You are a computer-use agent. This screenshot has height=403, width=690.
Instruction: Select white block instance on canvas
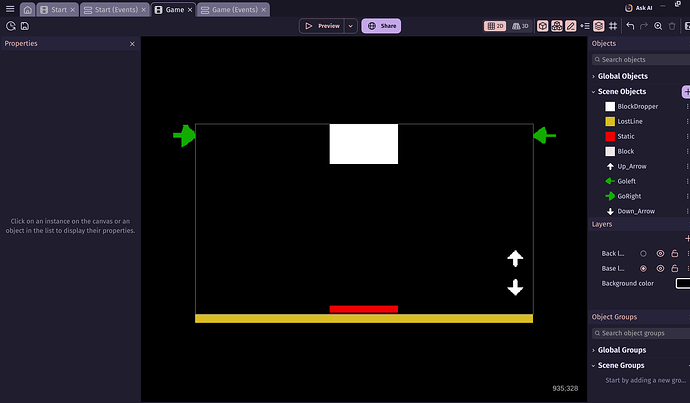363,144
